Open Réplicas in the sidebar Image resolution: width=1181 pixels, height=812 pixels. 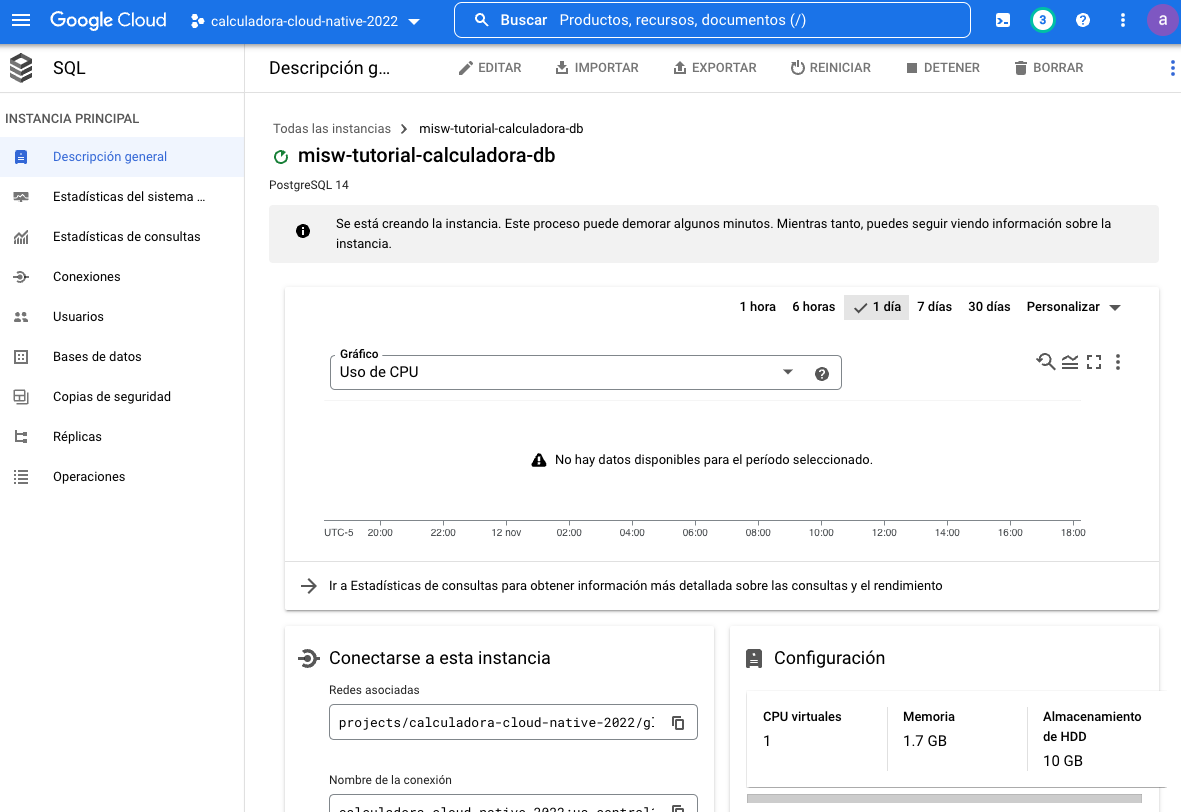coord(122,436)
